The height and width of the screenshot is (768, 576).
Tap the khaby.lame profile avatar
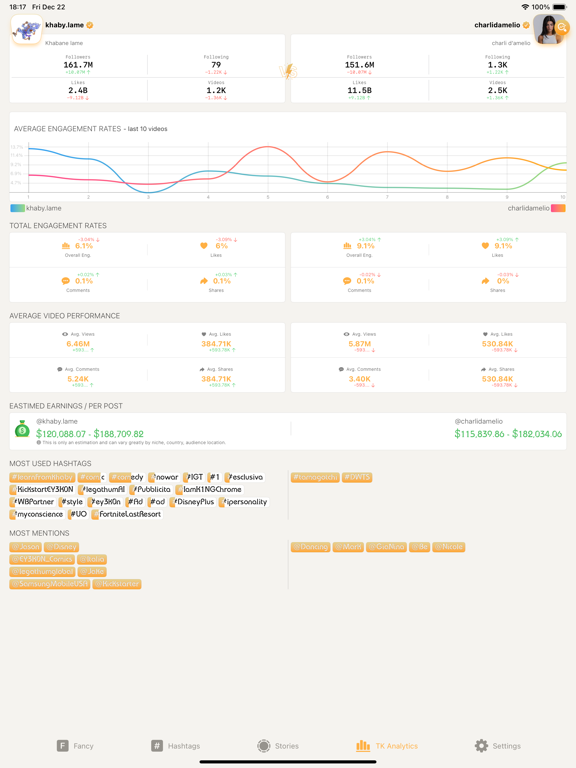click(26, 29)
